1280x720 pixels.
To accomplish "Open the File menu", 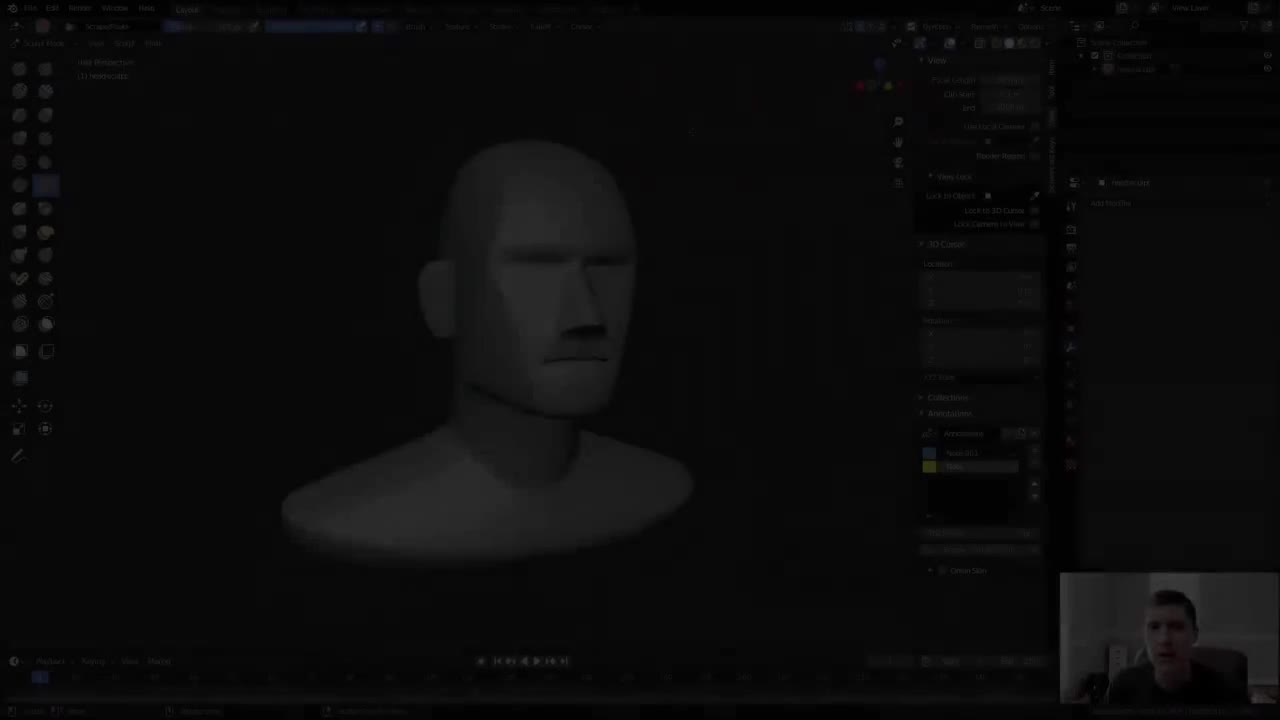I will point(30,8).
